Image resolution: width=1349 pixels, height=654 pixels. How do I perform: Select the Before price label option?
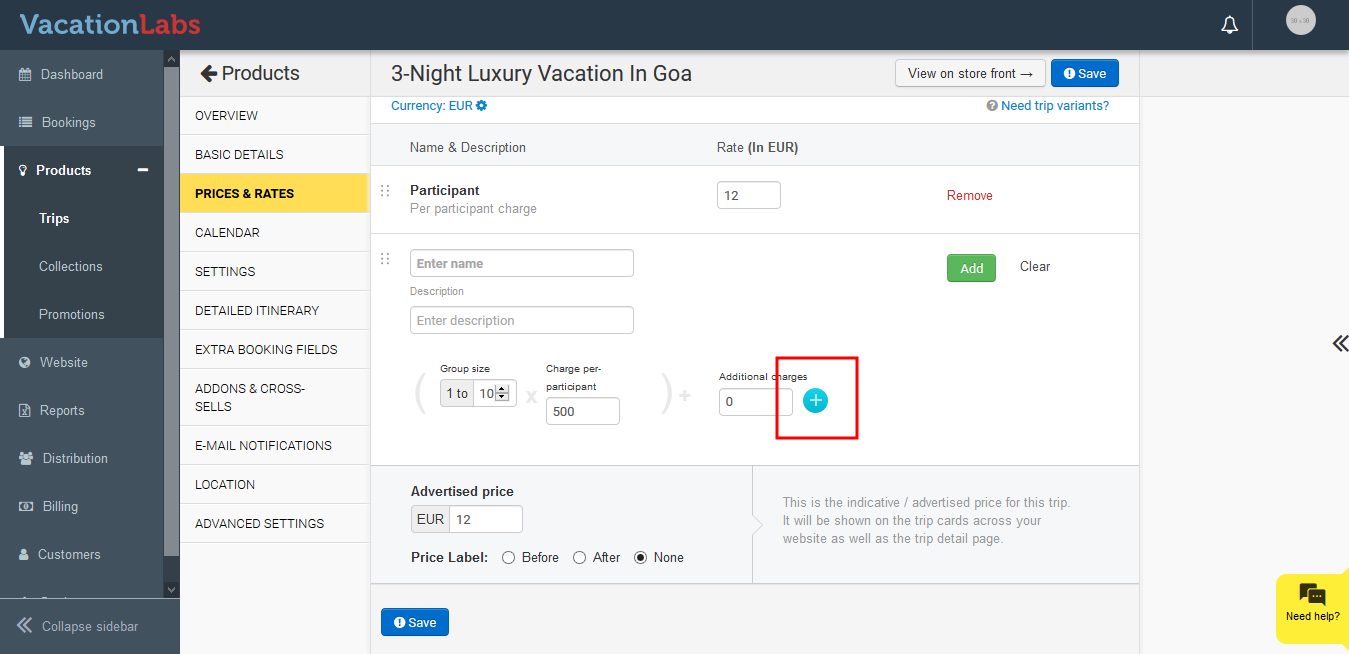pyautogui.click(x=509, y=558)
